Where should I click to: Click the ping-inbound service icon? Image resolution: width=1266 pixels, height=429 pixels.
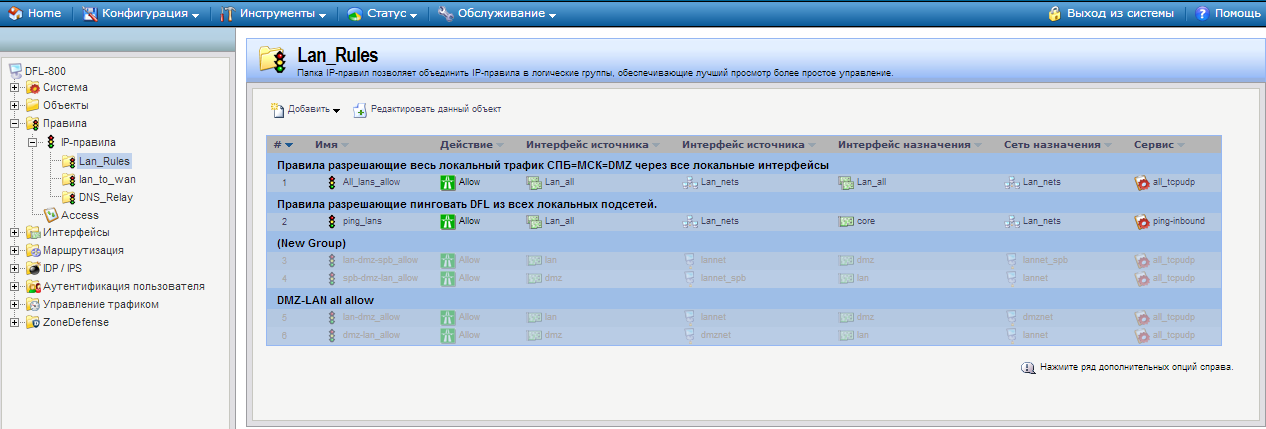[x=1142, y=221]
